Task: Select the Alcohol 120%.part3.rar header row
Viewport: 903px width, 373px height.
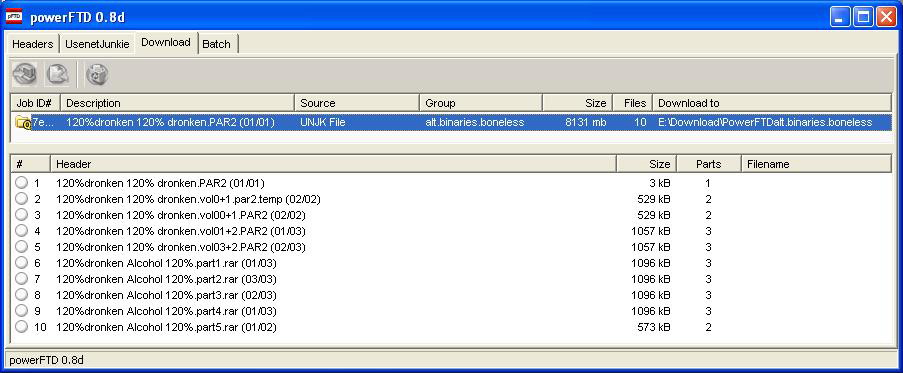Action: (x=452, y=295)
